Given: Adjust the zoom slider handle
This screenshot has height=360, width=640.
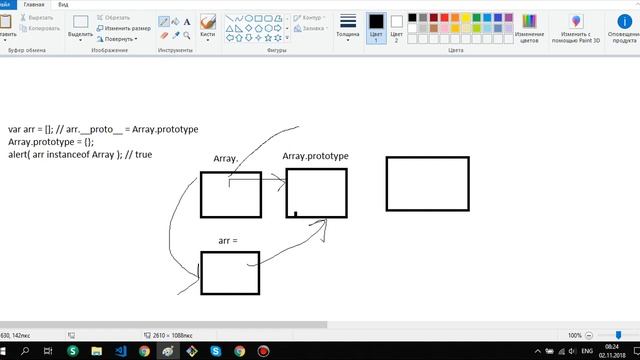Looking at the screenshot, I should pos(618,335).
